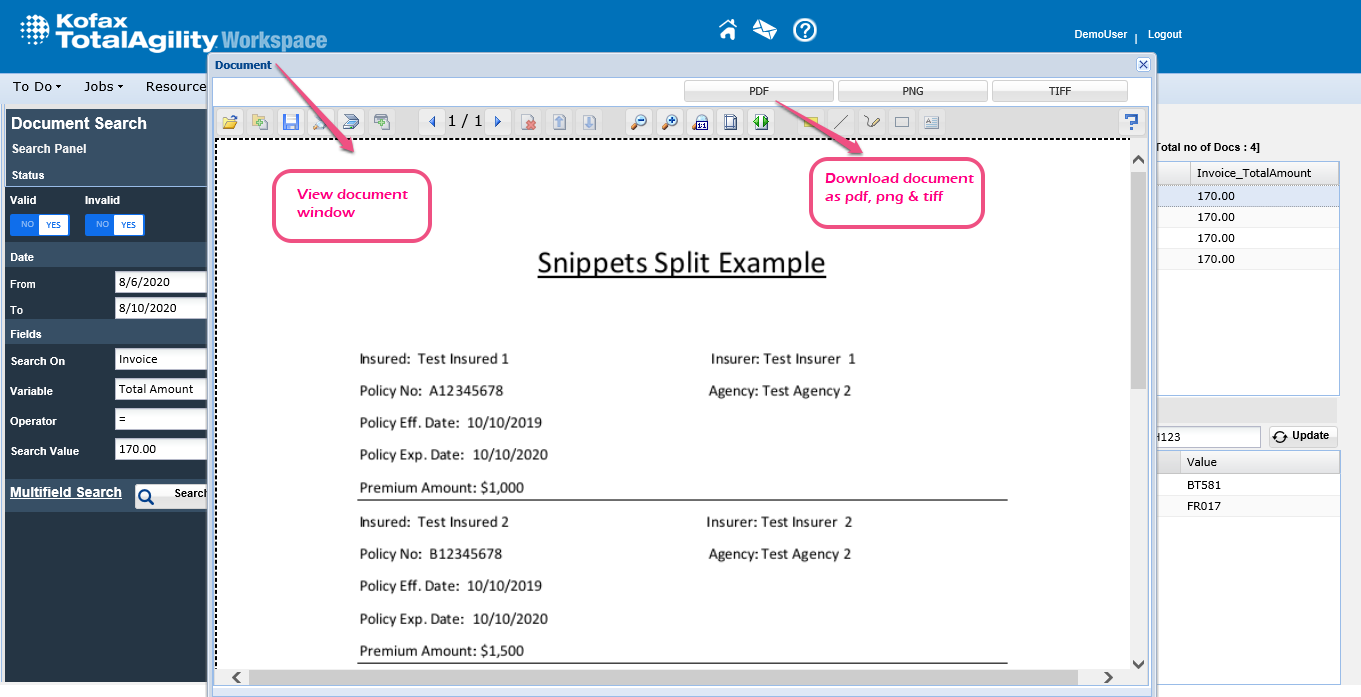Click the Logout link
Image resolution: width=1361 pixels, height=697 pixels.
tap(1164, 34)
